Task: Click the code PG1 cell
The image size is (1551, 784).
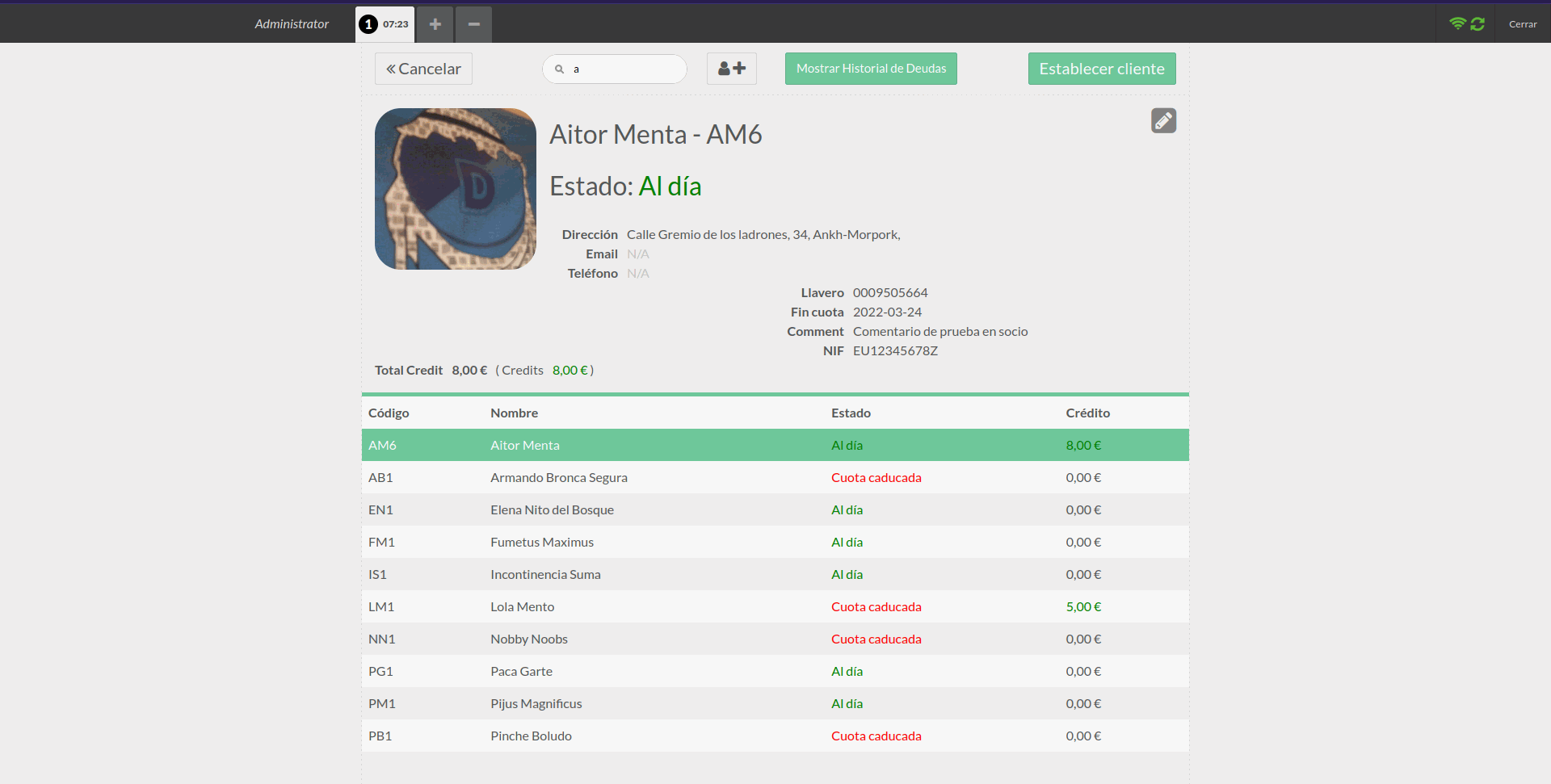Action: click(x=380, y=671)
